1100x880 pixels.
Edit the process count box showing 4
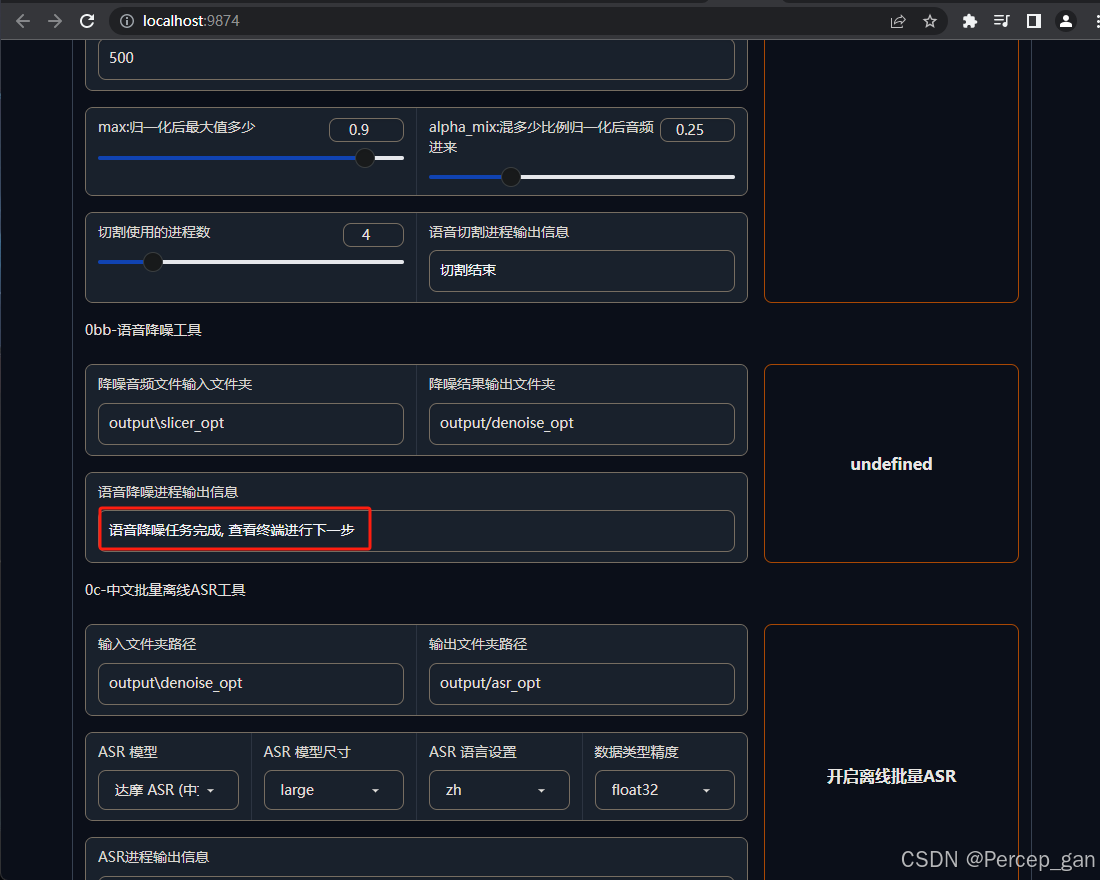click(373, 234)
